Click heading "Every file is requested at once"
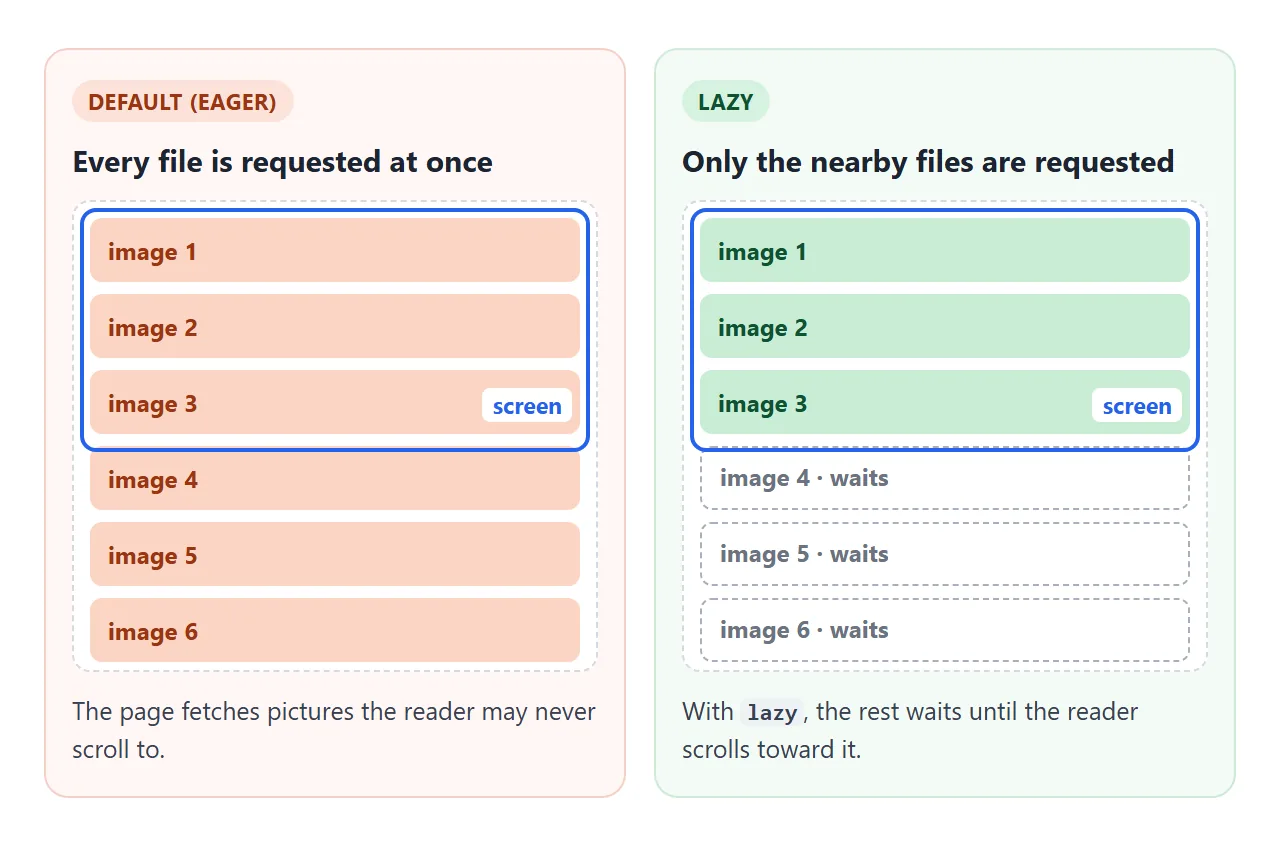Image resolution: width=1280 pixels, height=850 pixels. point(282,162)
